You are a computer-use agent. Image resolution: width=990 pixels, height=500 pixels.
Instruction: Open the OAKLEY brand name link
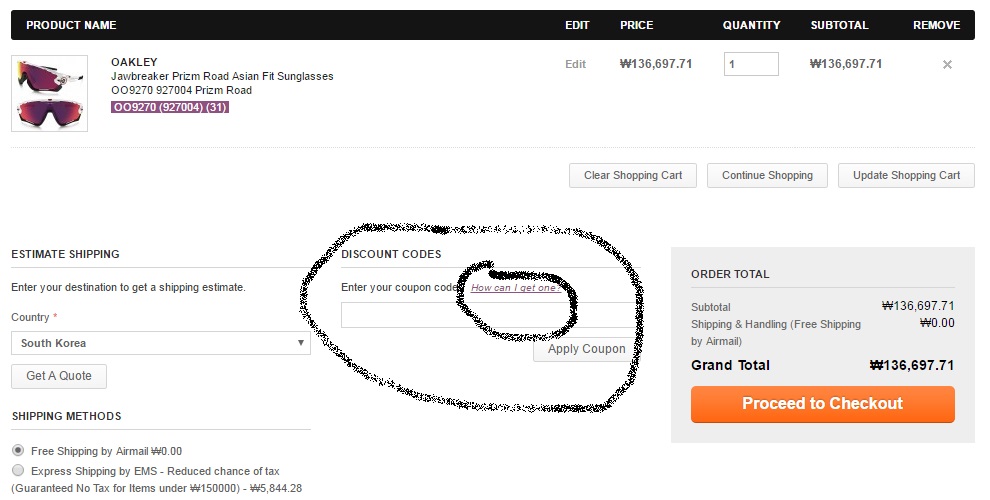[x=134, y=62]
